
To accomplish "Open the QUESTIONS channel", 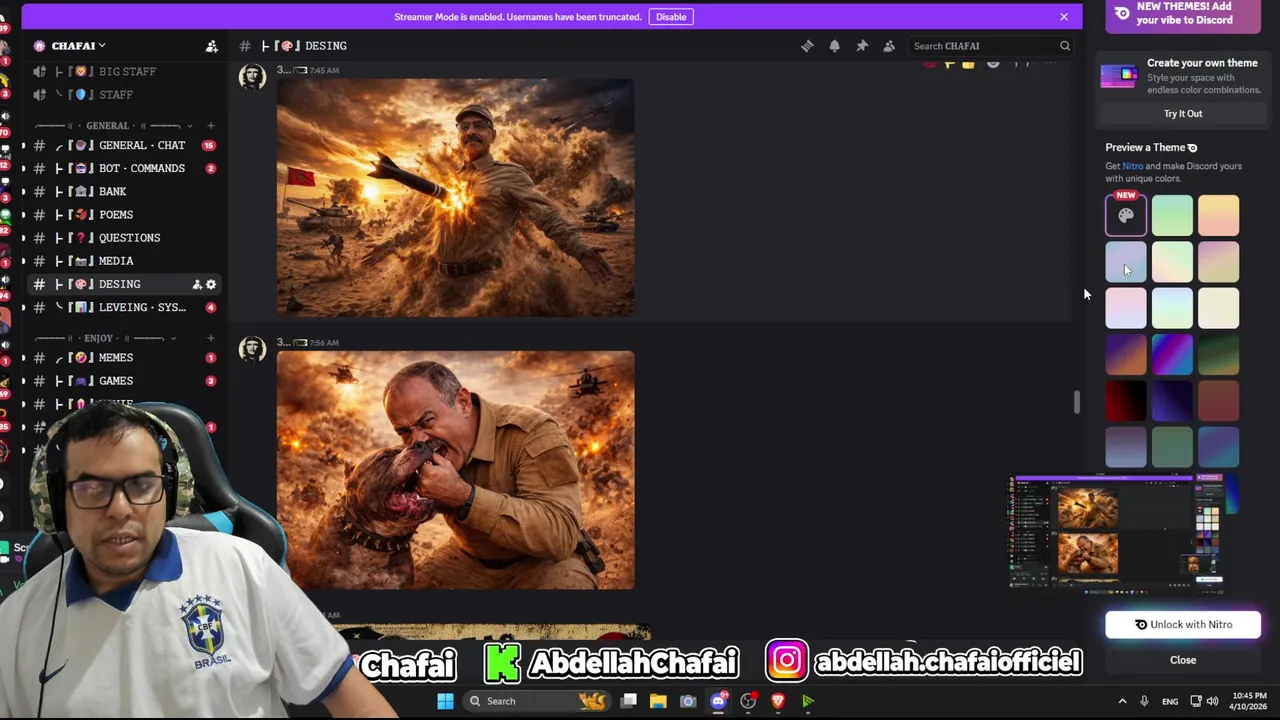I will pos(125,238).
